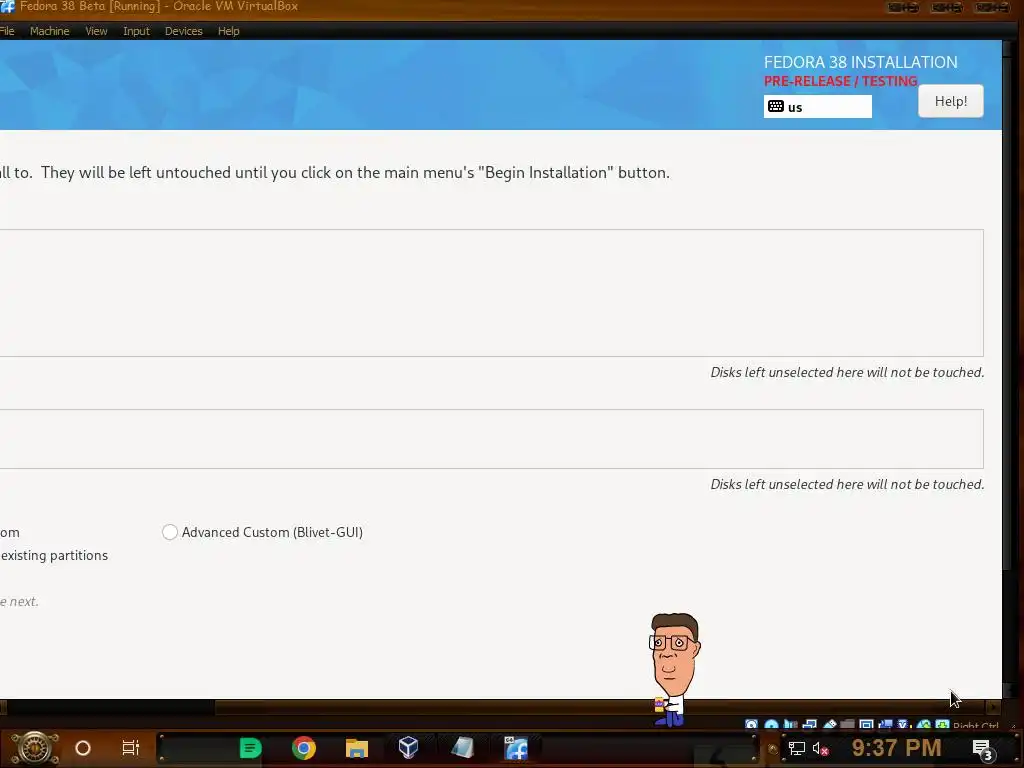This screenshot has width=1024, height=768.
Task: Click the keyboard icon beside us layout
Action: click(x=776, y=106)
